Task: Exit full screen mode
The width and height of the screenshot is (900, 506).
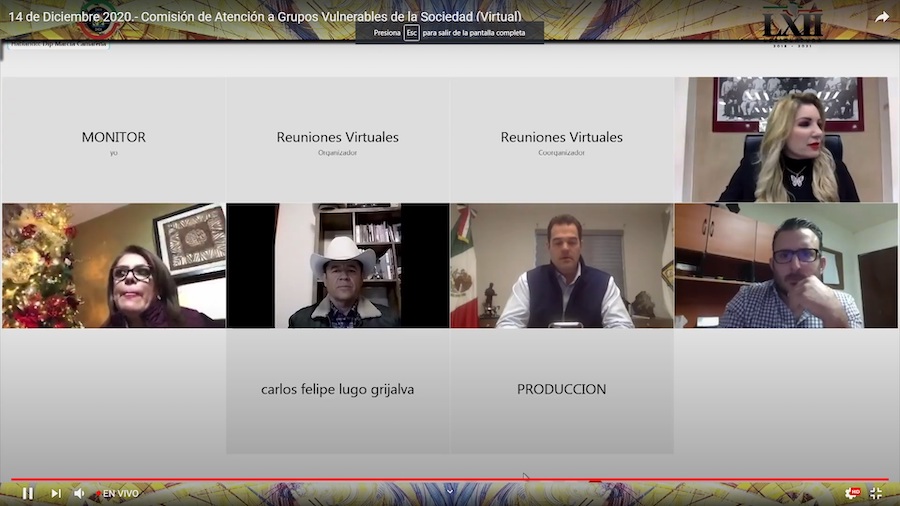Action: 876,493
